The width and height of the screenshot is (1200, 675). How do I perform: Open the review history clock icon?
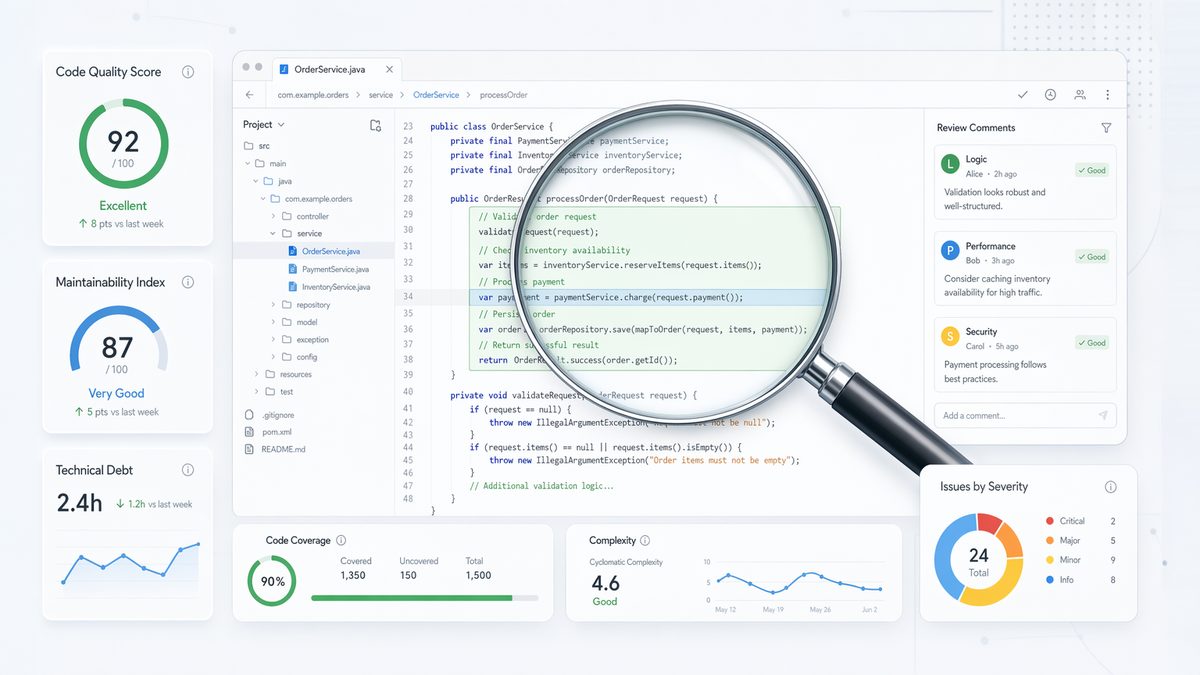tap(1050, 94)
